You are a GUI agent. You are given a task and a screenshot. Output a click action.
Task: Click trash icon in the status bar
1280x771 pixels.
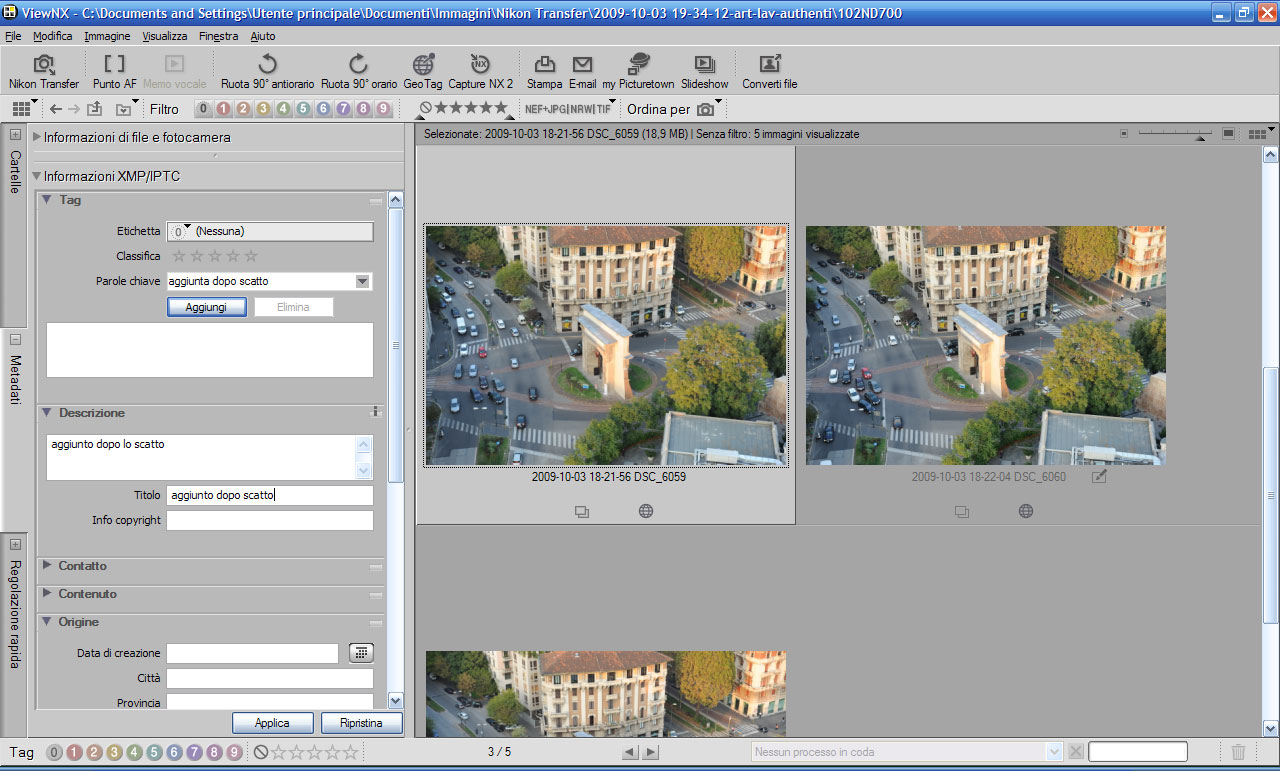point(1238,752)
